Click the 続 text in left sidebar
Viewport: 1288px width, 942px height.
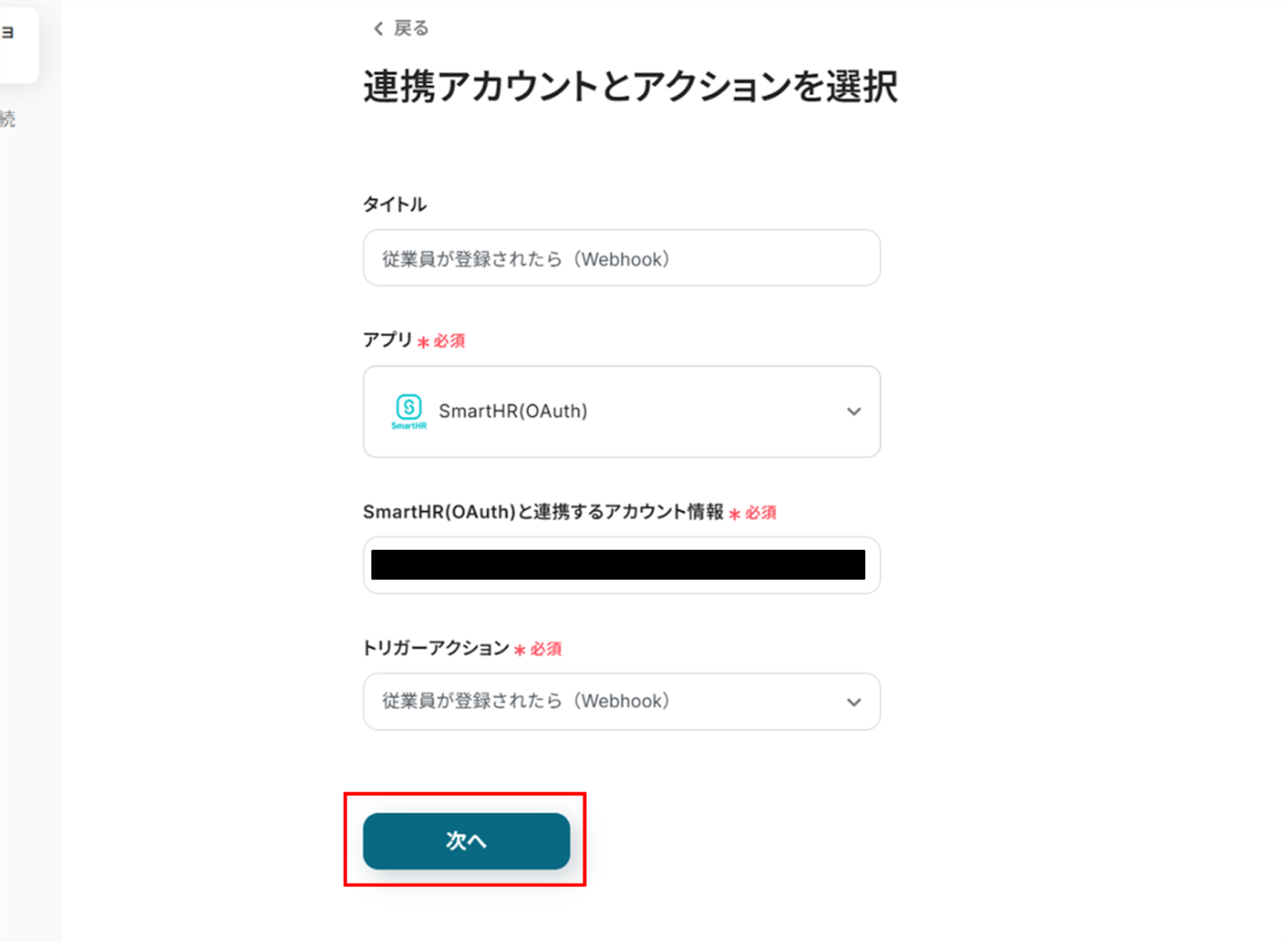[x=7, y=120]
